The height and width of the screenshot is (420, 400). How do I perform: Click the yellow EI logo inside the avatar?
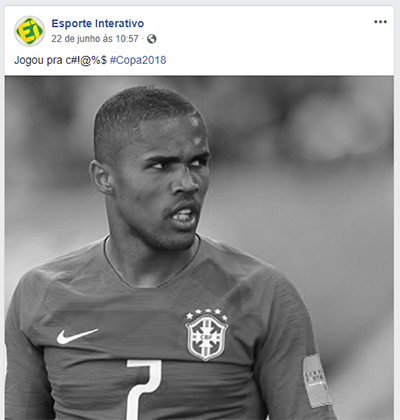29,31
